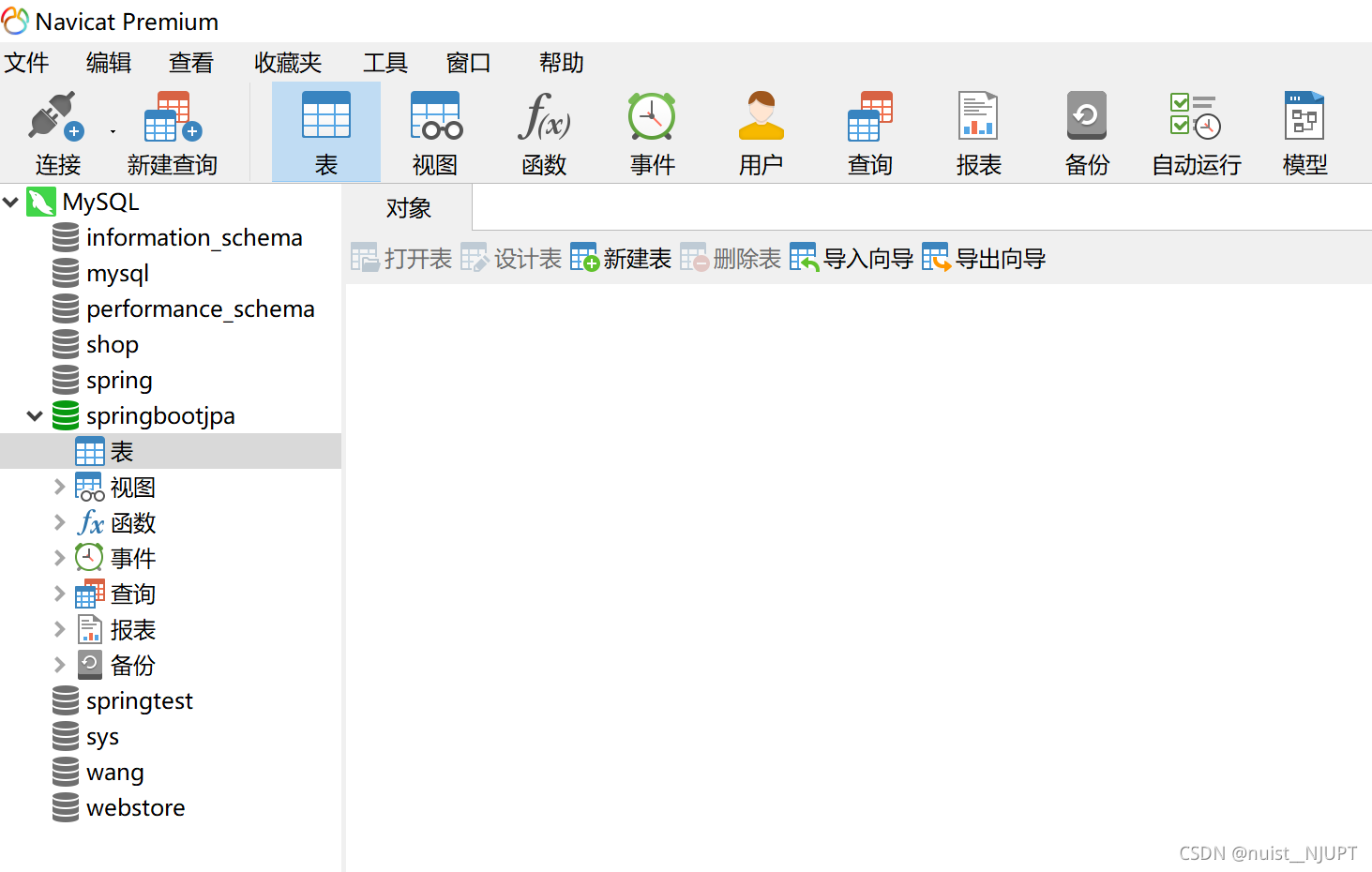1372x872 pixels.
Task: Click the 新建表 button
Action: click(621, 258)
